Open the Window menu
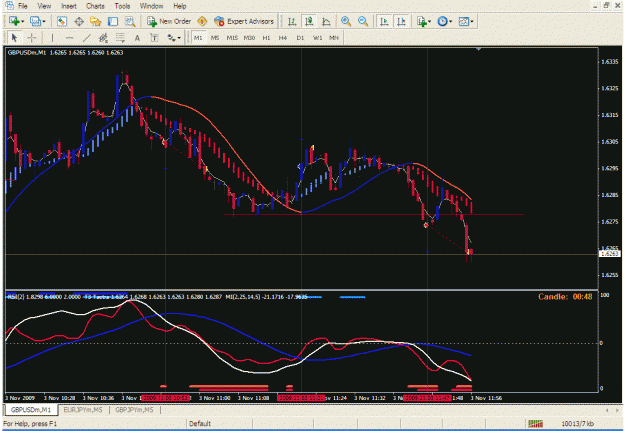 tap(151, 6)
